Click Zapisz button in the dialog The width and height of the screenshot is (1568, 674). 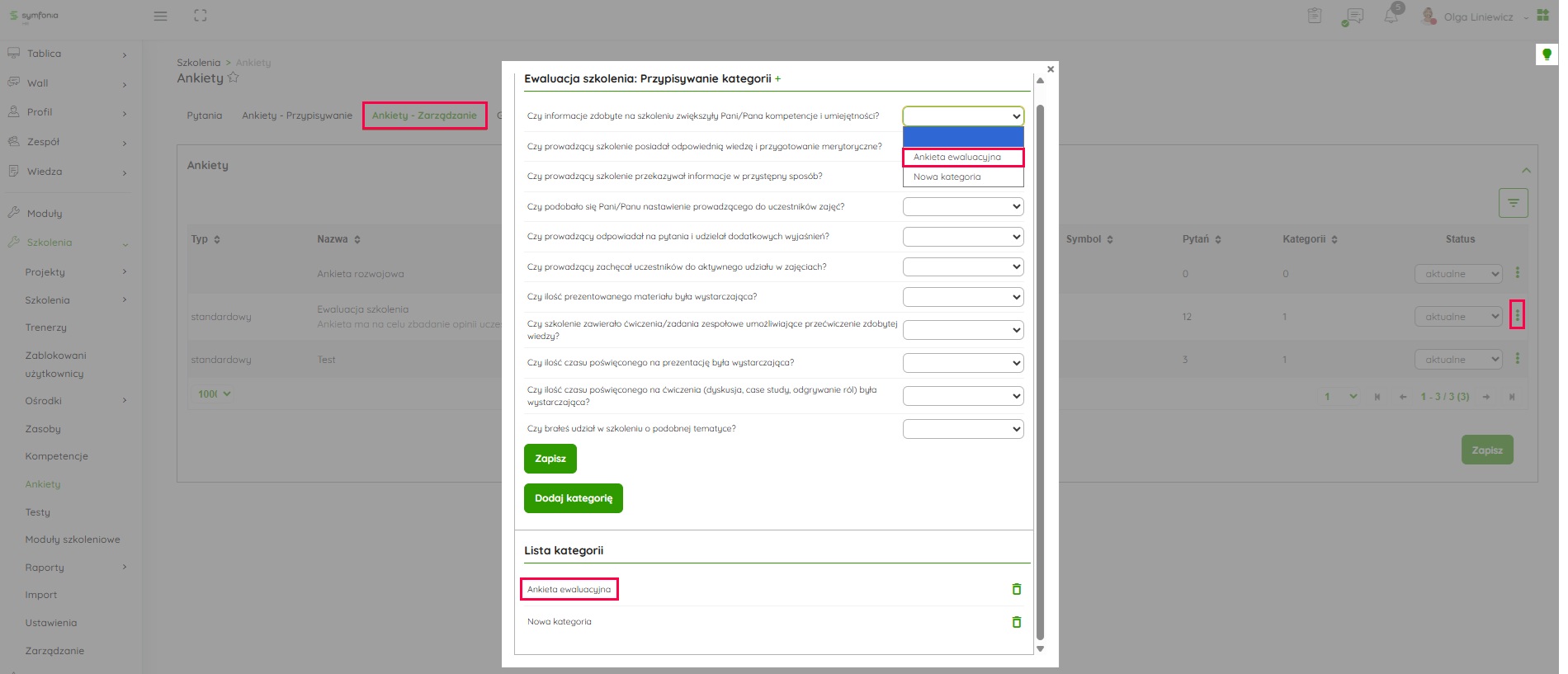550,459
